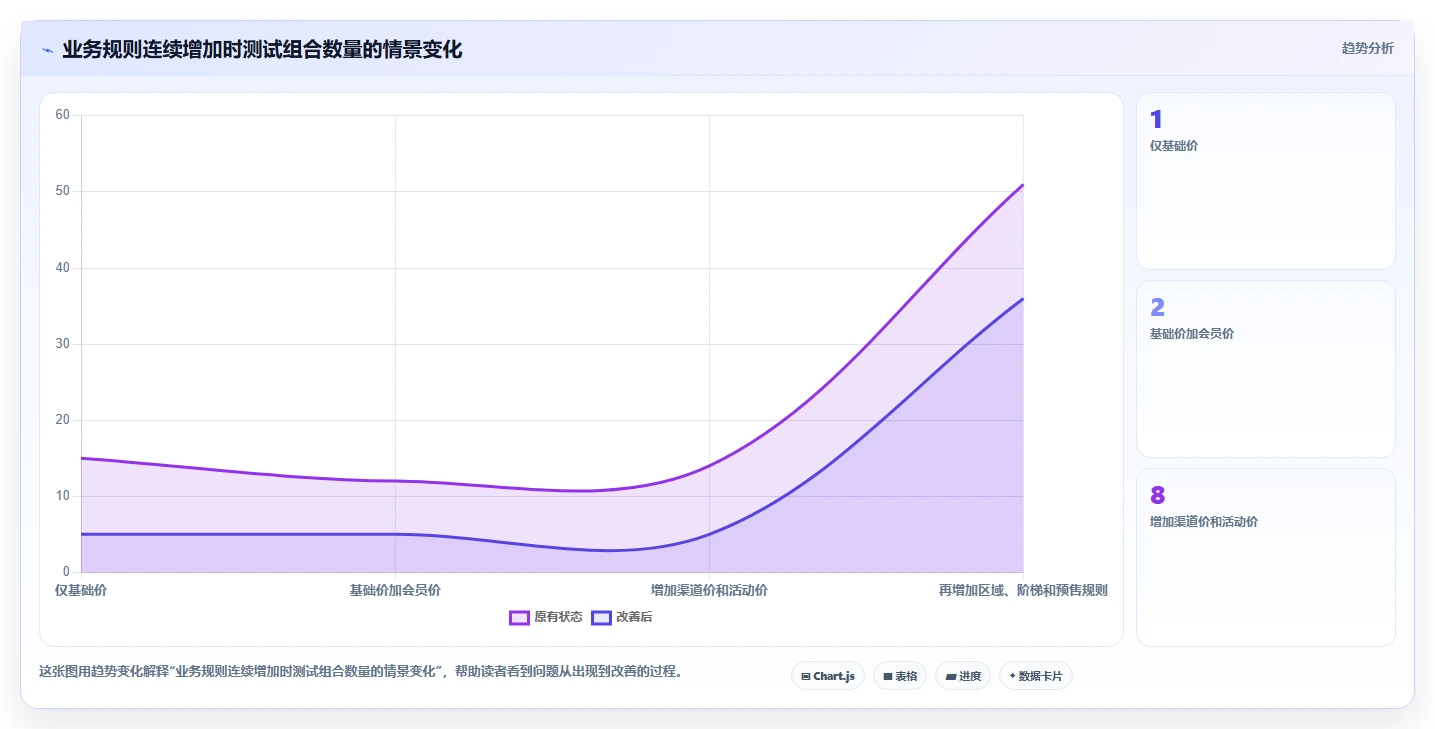Click the number 8 in third card
This screenshot has height=729, width=1435.
pos(1158,496)
